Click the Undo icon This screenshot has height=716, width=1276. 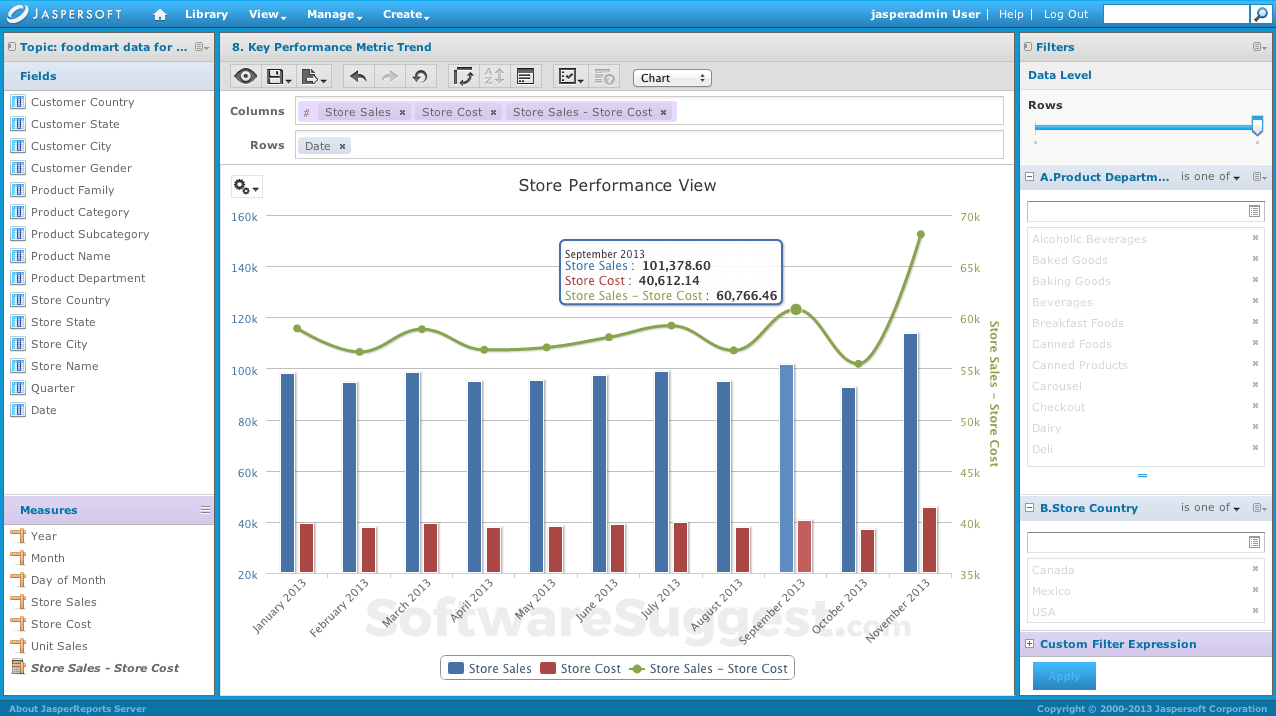tap(359, 77)
